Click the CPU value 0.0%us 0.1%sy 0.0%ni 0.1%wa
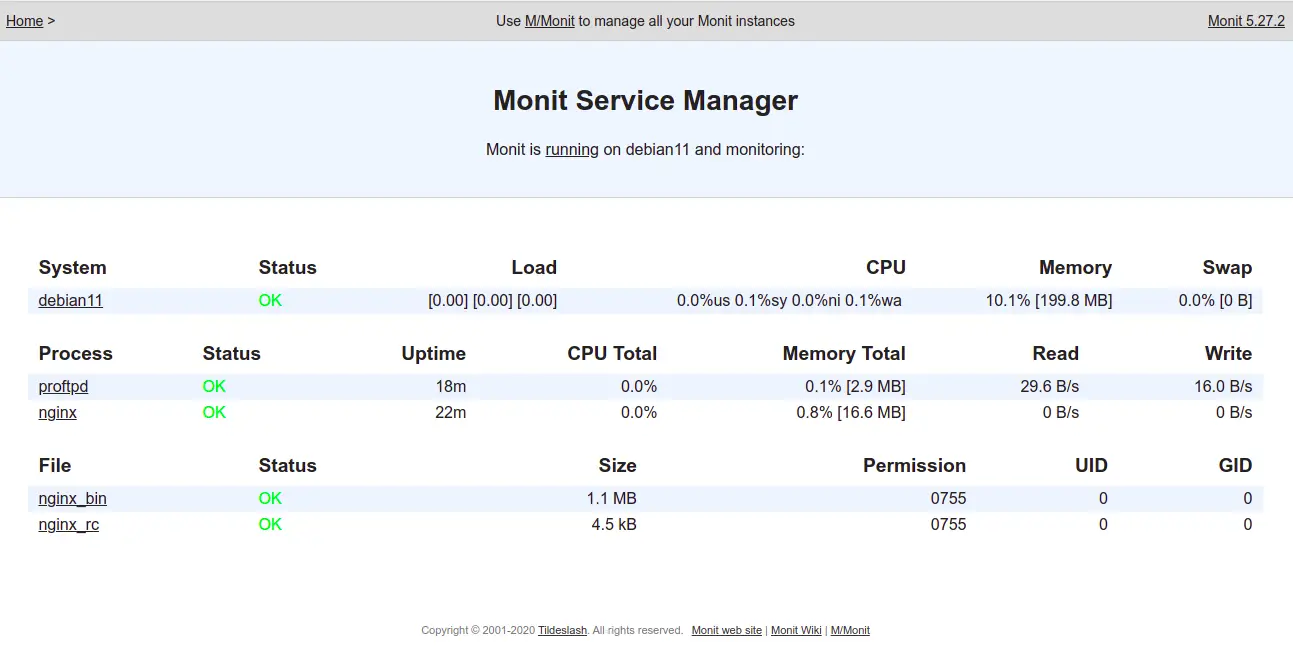Screen dimensions: 1293x670 (789, 300)
